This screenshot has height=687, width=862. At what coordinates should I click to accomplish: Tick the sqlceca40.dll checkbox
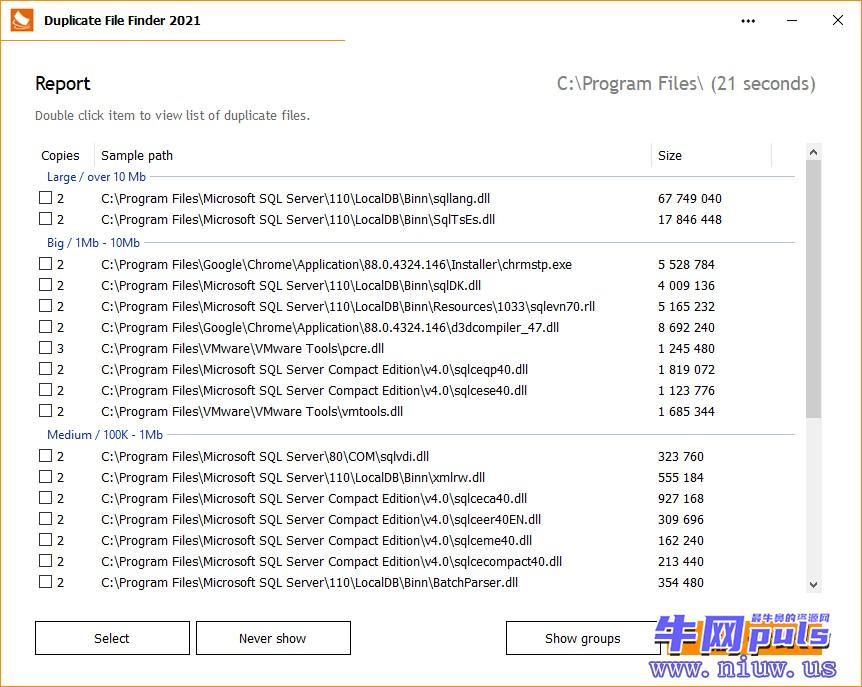click(x=46, y=497)
